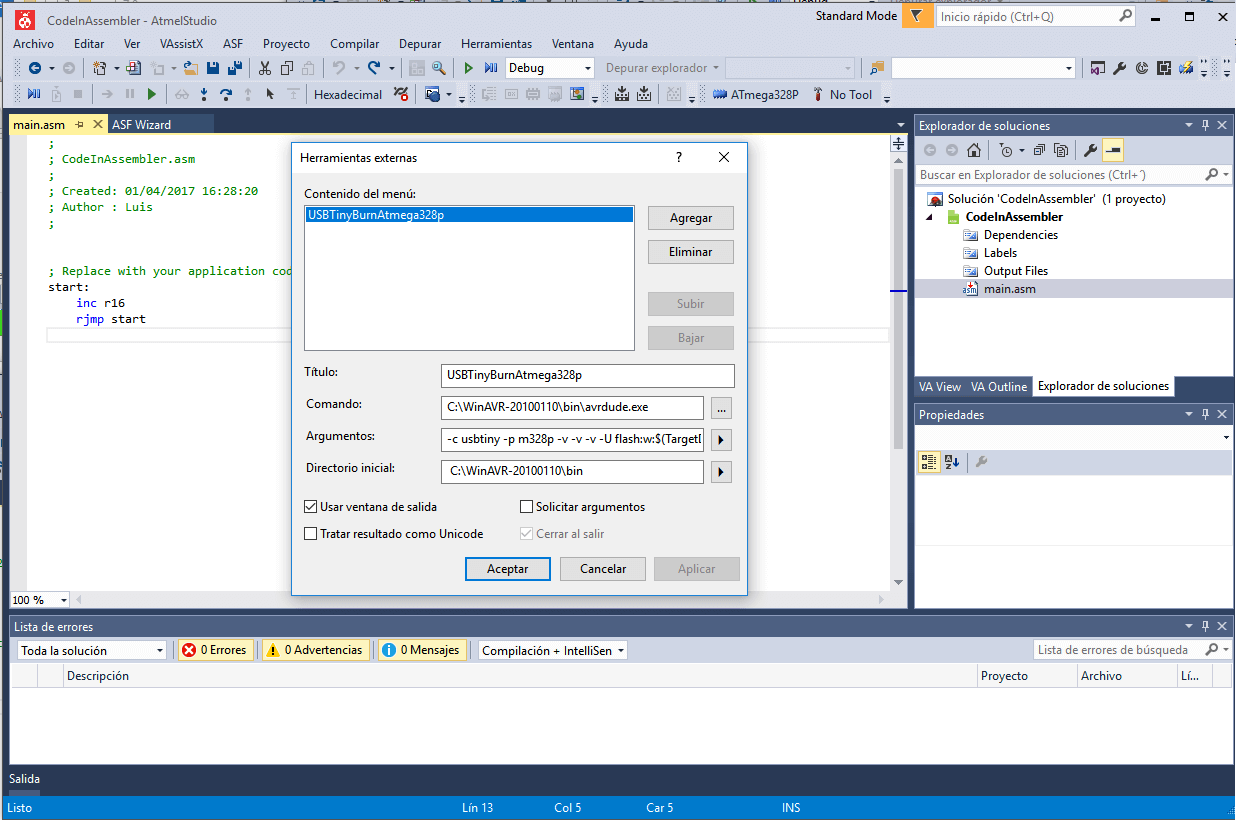The height and width of the screenshot is (820, 1236).
Task: Click the Show All Files icon in Solution Explorer
Action: pyautogui.click(x=1060, y=150)
